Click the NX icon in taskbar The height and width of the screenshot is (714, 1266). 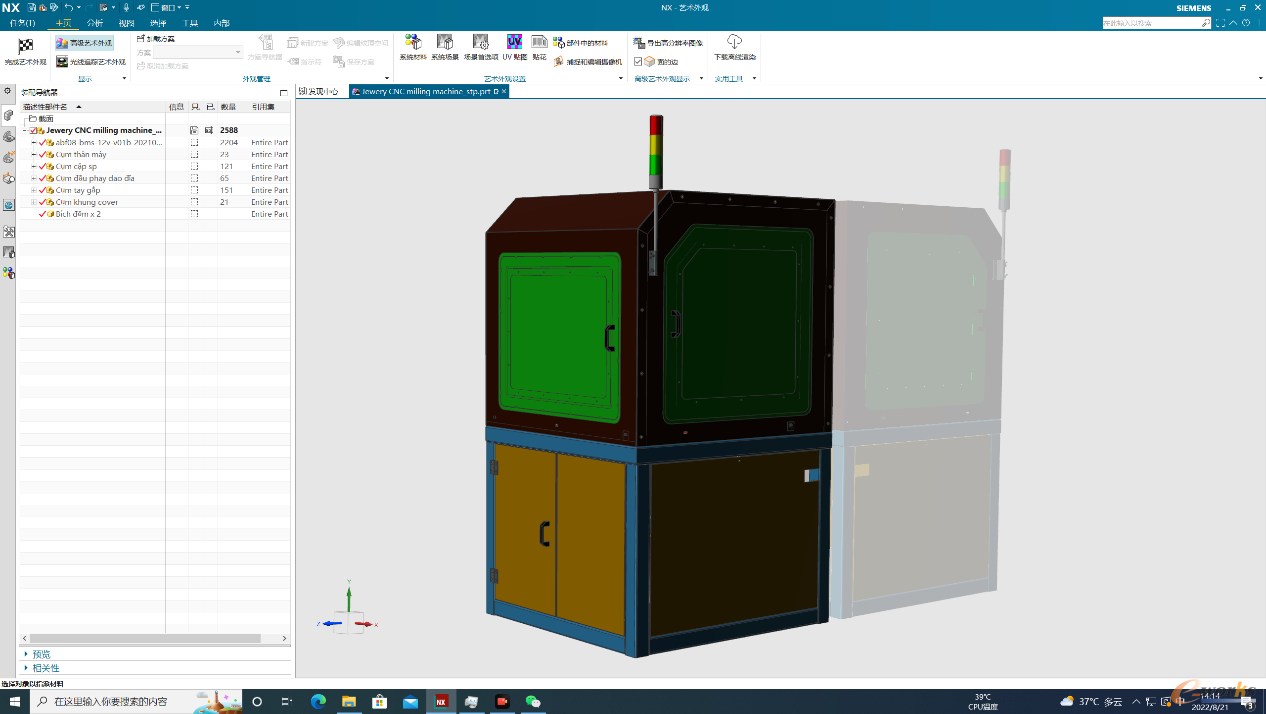click(x=441, y=702)
